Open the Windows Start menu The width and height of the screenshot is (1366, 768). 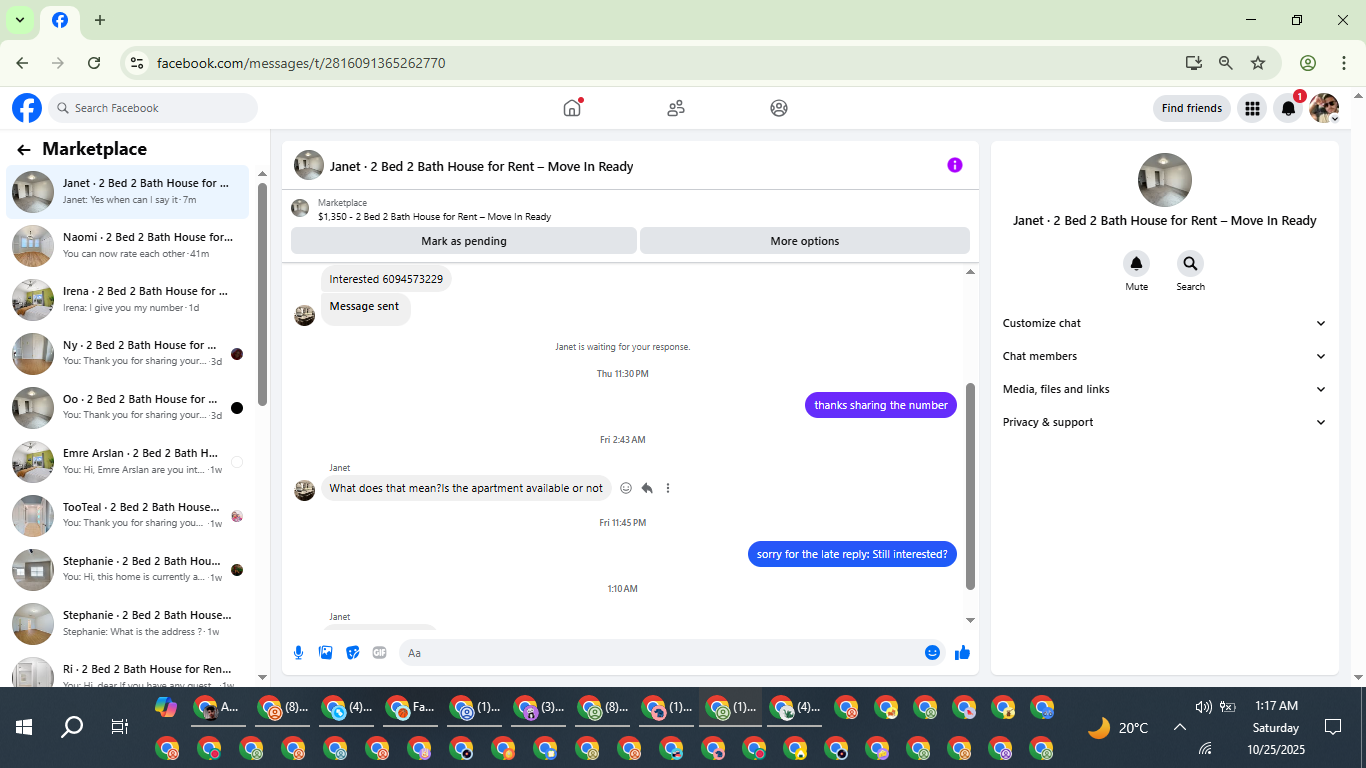[24, 727]
